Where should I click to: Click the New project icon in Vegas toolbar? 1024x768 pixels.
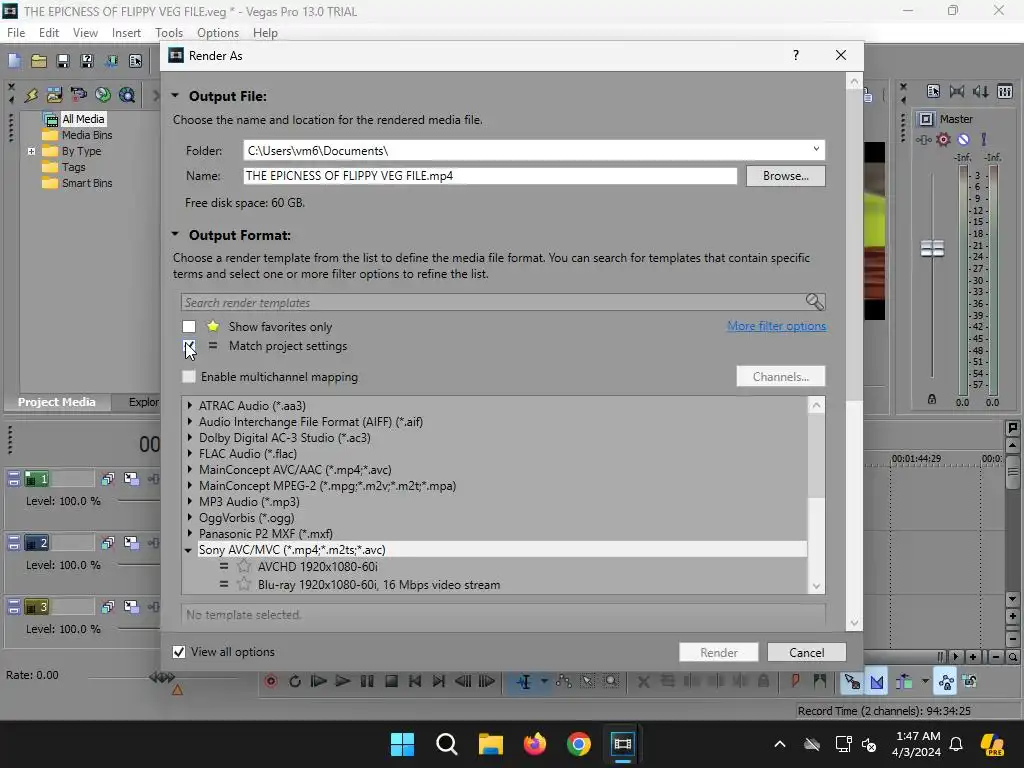14,61
